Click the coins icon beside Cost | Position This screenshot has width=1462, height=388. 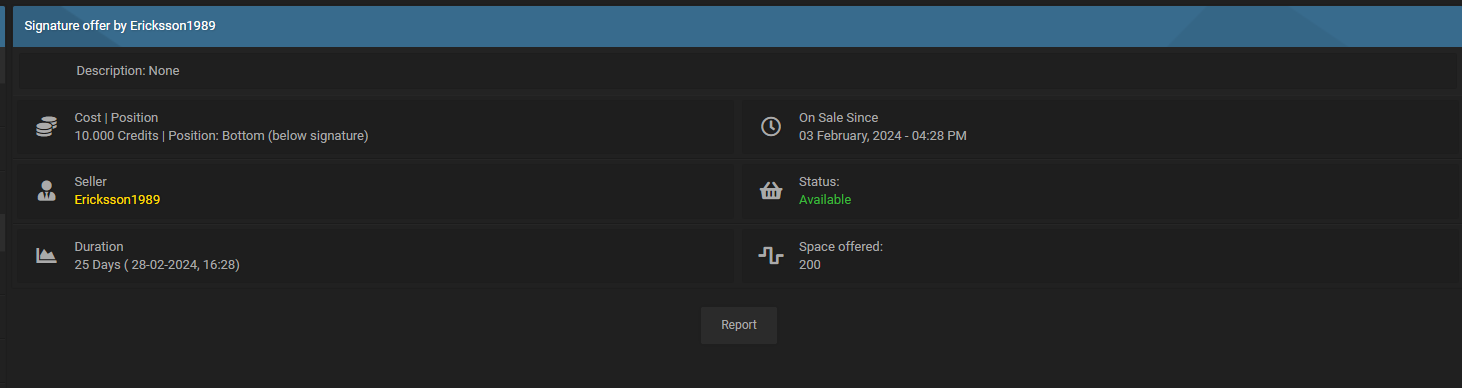pyautogui.click(x=46, y=127)
